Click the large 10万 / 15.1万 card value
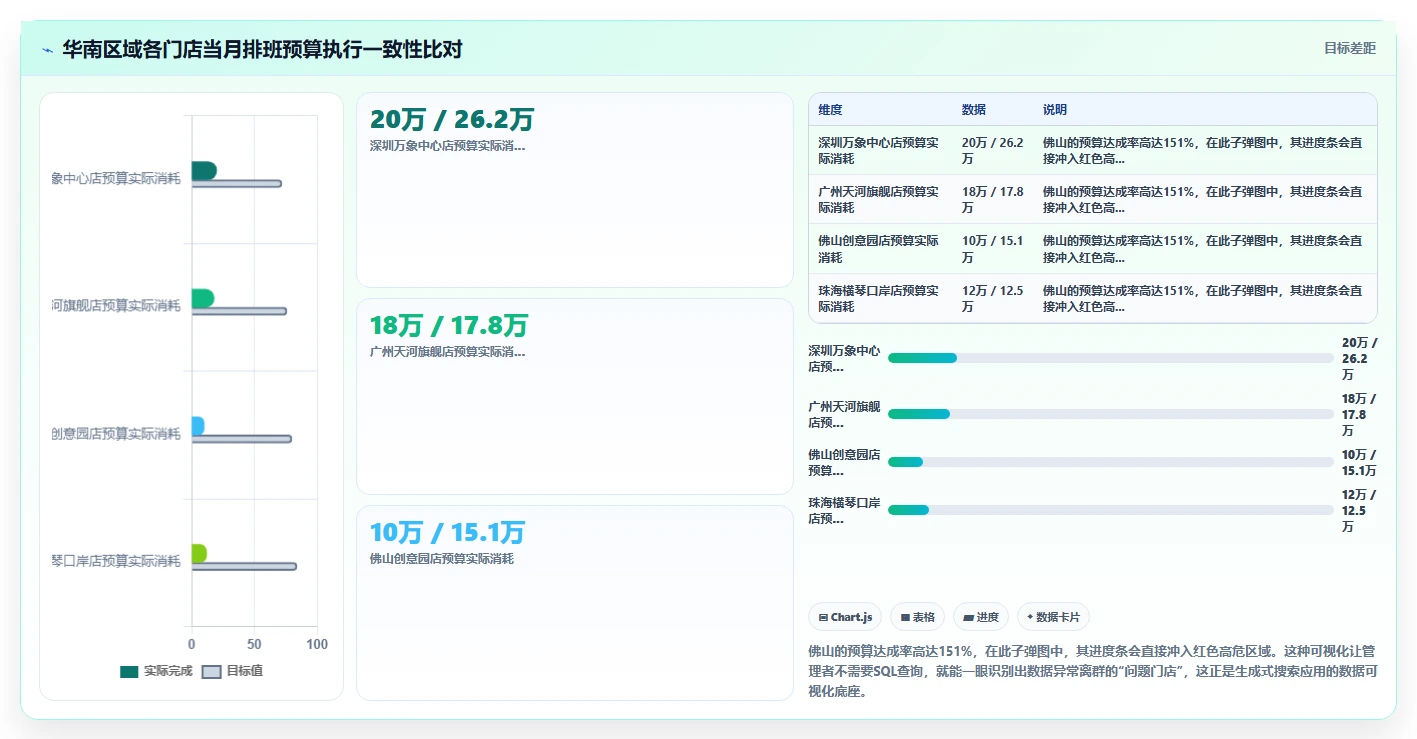Image resolution: width=1417 pixels, height=739 pixels. [x=447, y=532]
